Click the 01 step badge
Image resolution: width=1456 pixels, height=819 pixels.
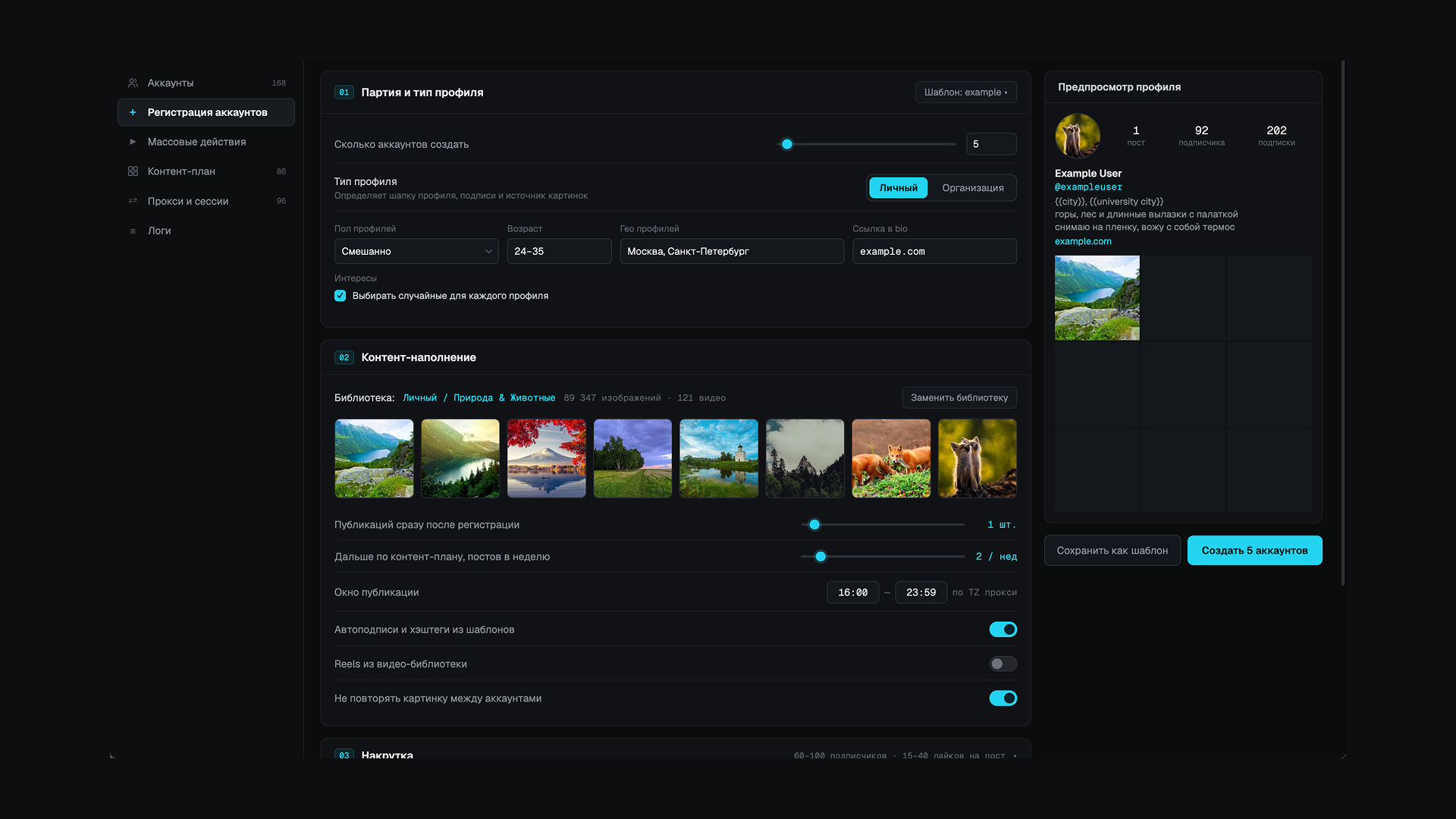[344, 93]
